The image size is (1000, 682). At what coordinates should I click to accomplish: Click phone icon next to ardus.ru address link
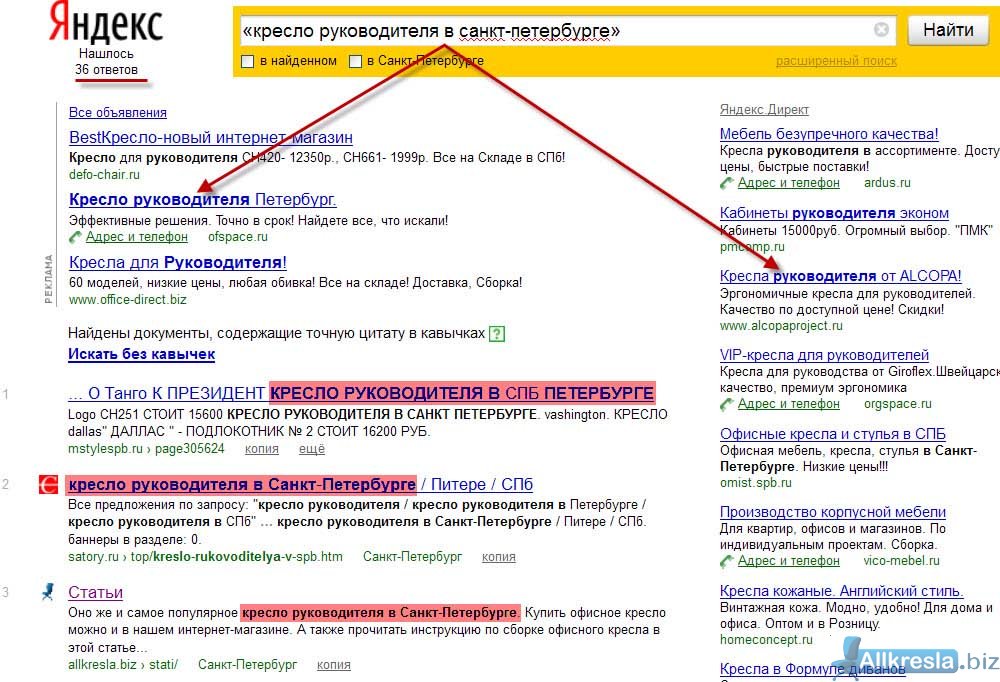tap(726, 183)
